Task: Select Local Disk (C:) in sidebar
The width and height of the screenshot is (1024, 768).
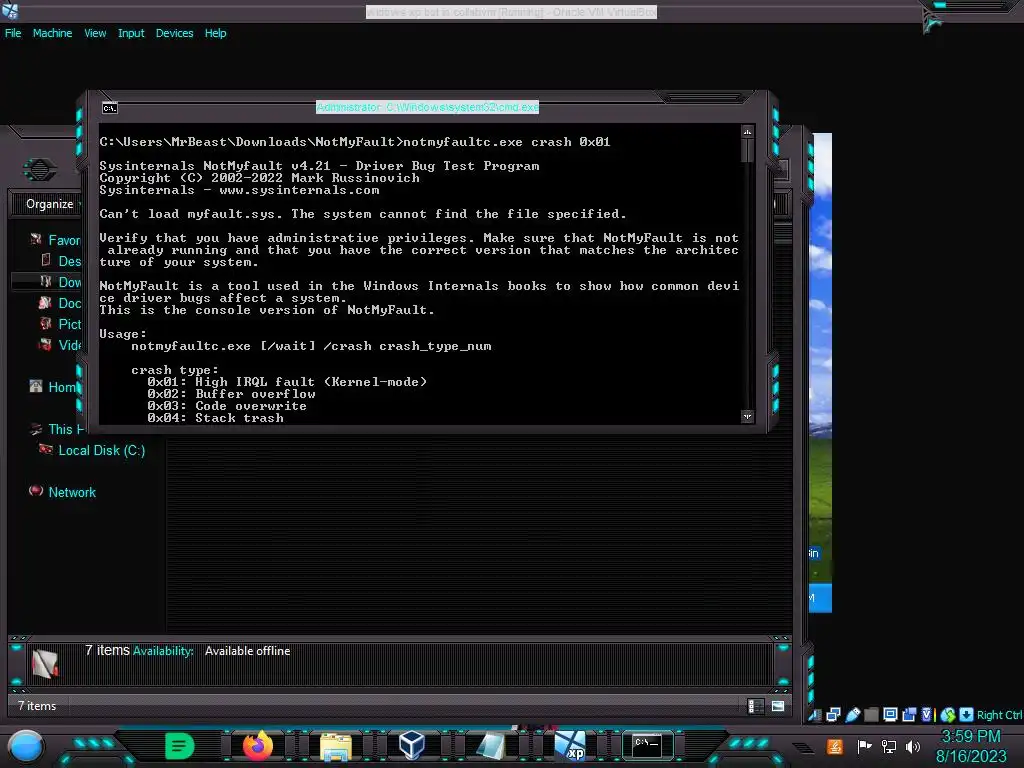Action: pyautogui.click(x=102, y=450)
